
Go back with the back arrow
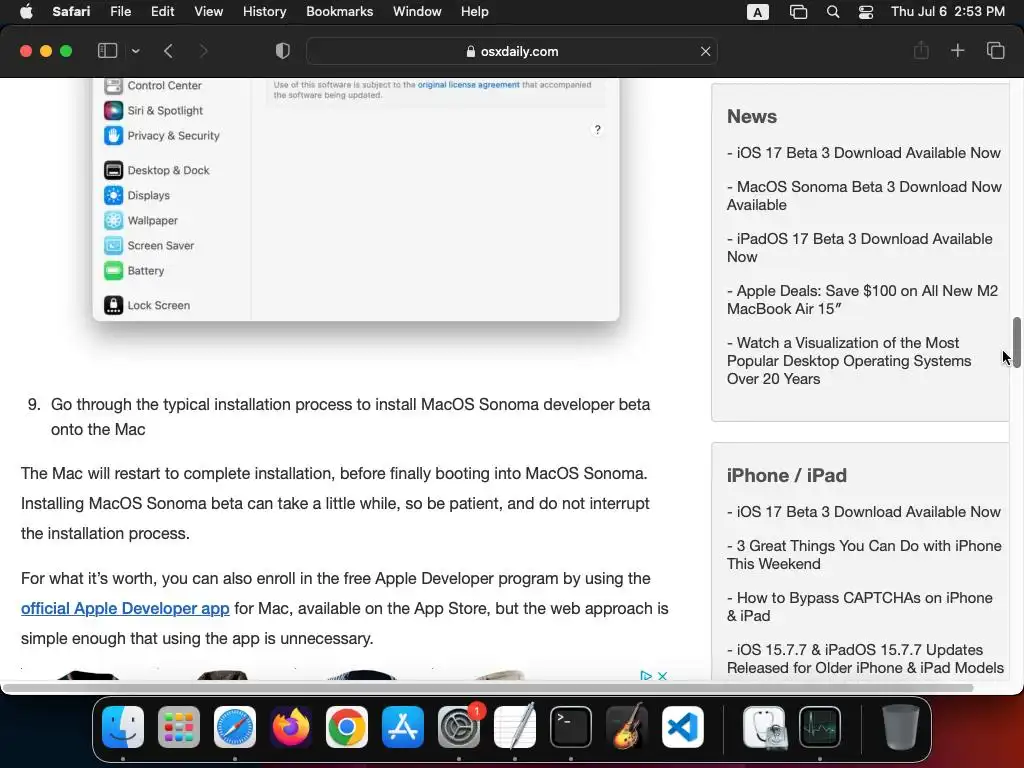(168, 51)
